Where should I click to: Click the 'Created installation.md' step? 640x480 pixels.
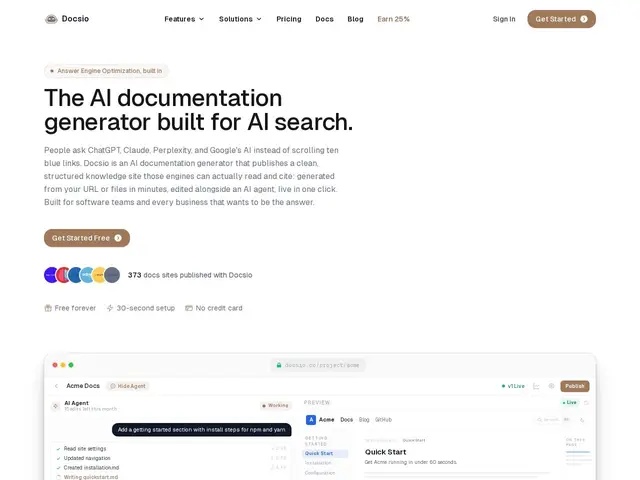91,468
